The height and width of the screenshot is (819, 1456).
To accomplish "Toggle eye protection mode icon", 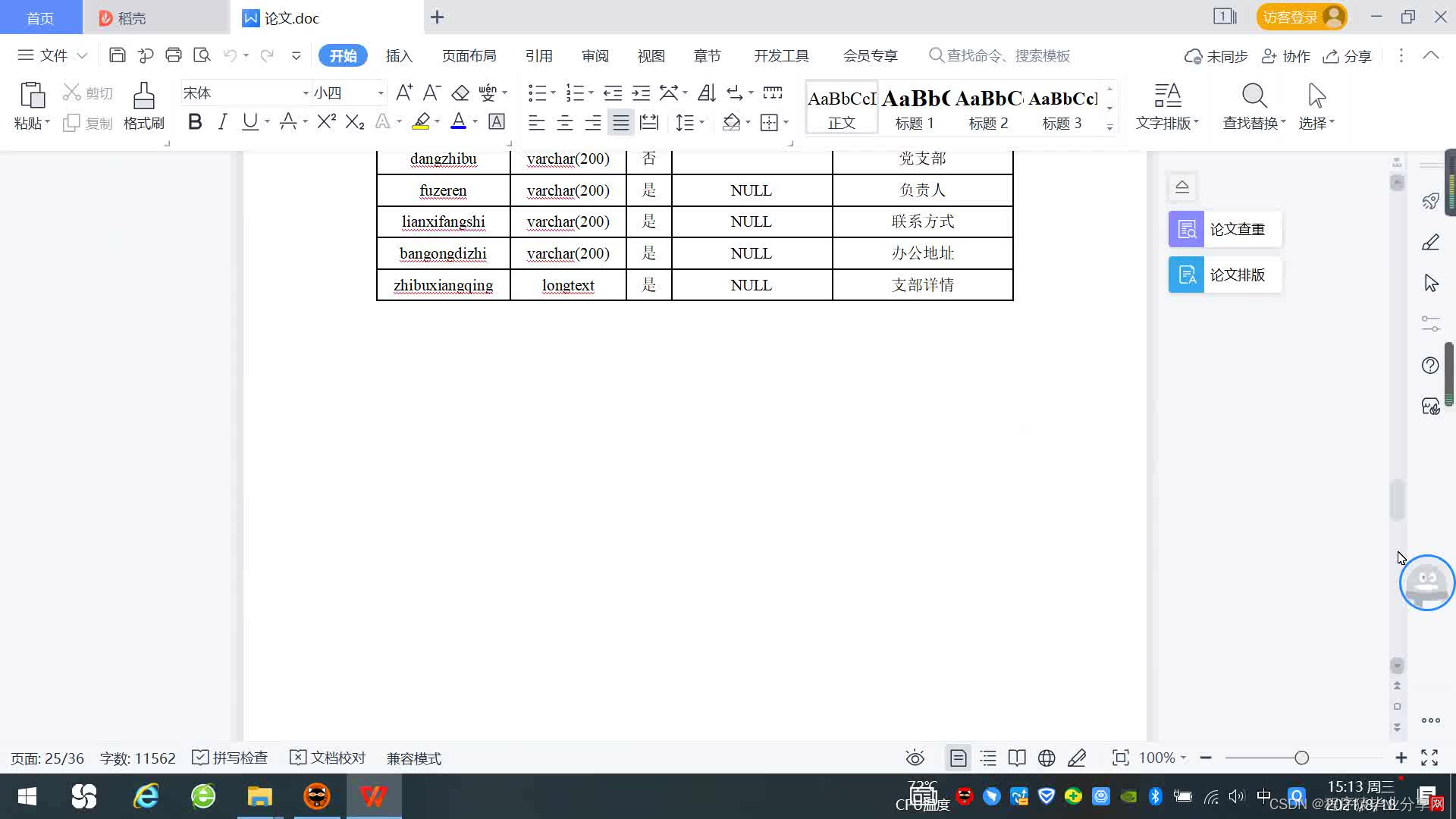I will coord(915,758).
